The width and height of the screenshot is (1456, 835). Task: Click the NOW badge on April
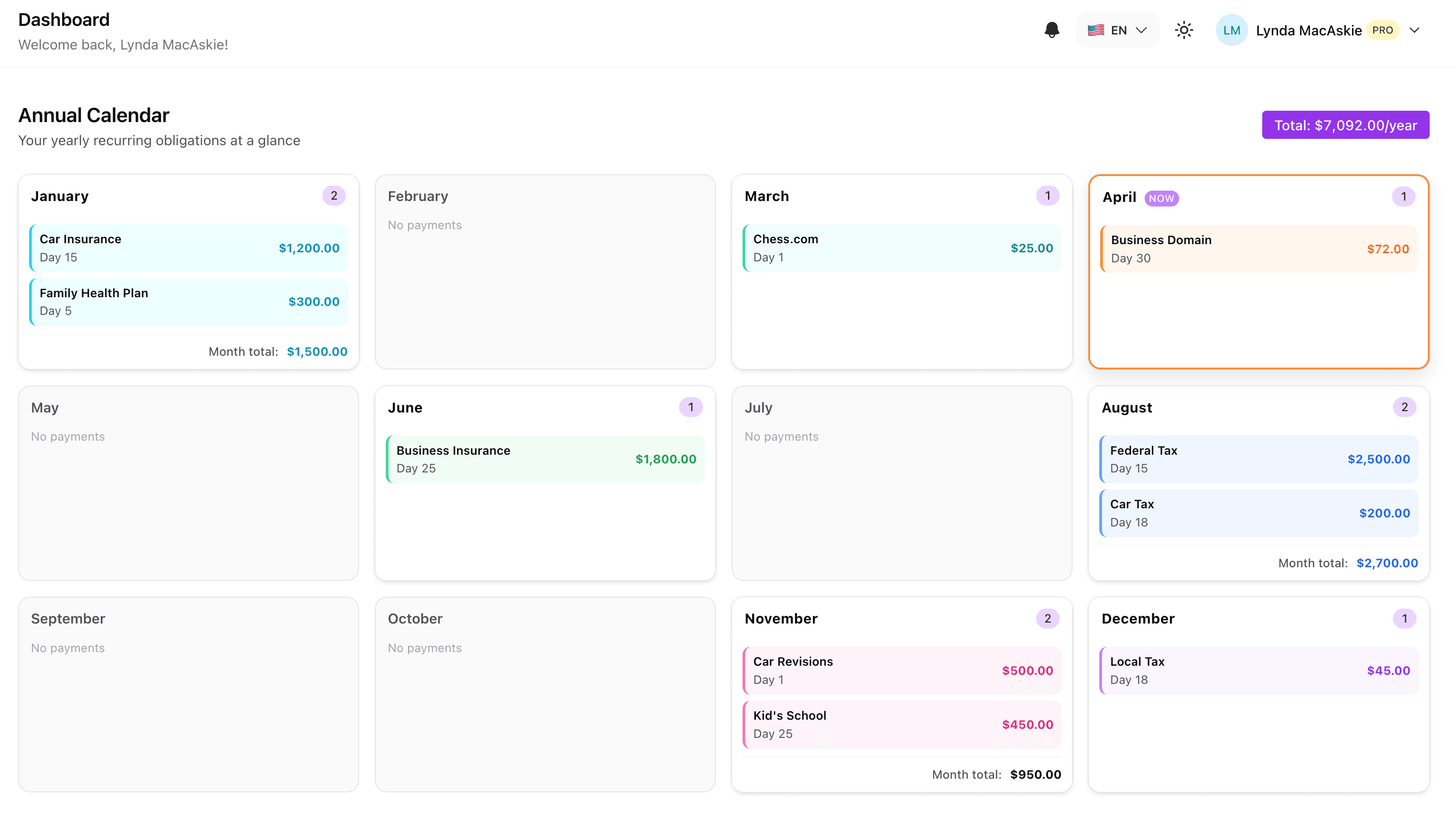tap(1161, 198)
